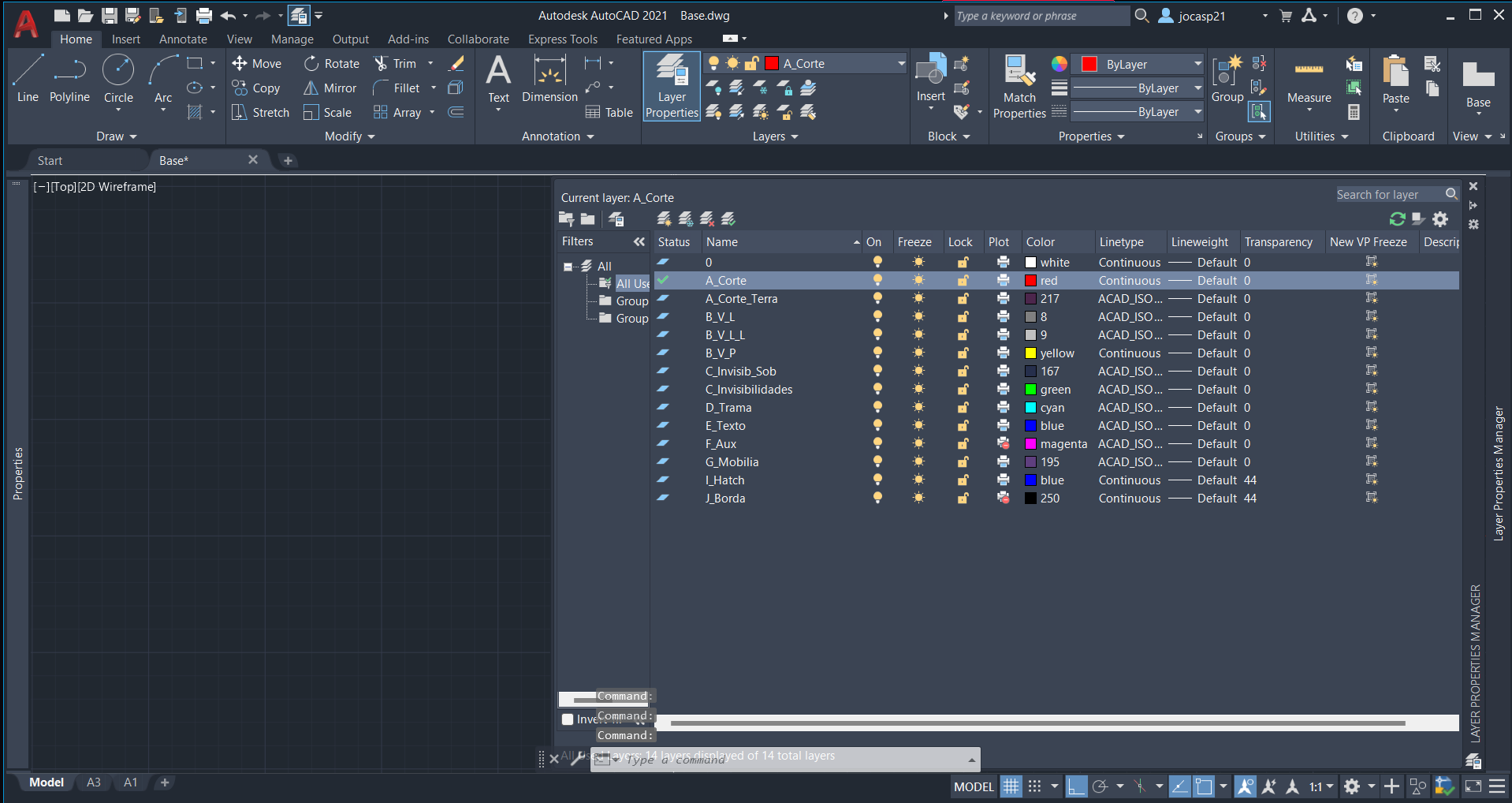
Task: Activate the Stretch tool
Action: 261,113
